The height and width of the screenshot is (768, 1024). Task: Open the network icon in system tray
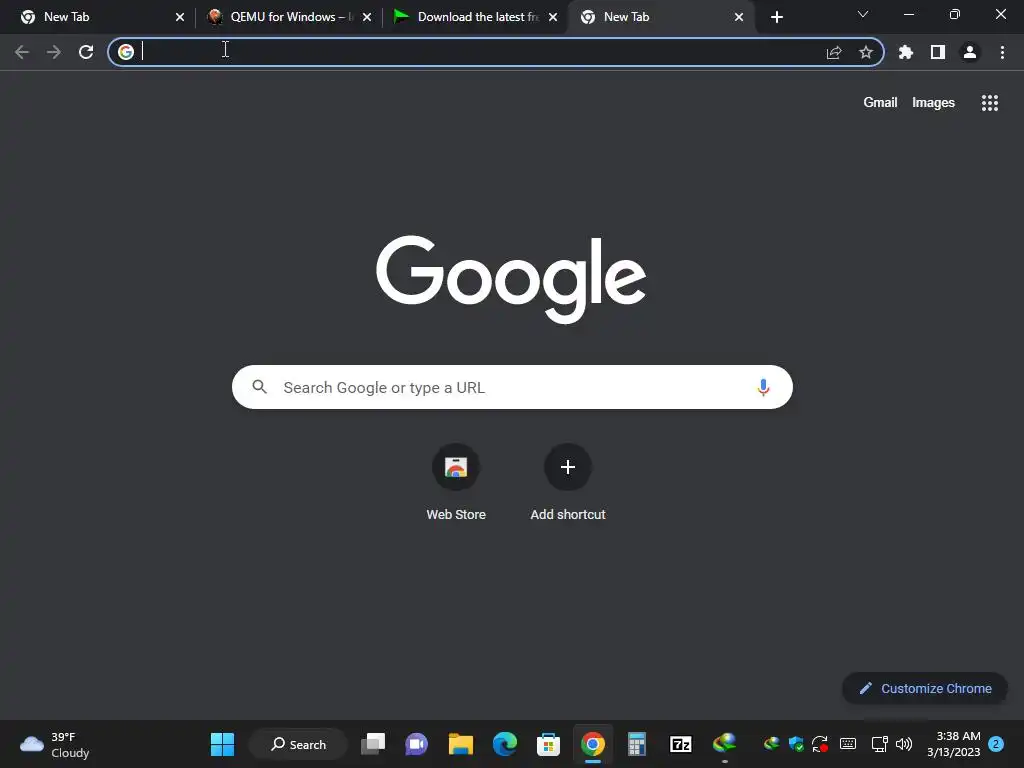(x=879, y=744)
